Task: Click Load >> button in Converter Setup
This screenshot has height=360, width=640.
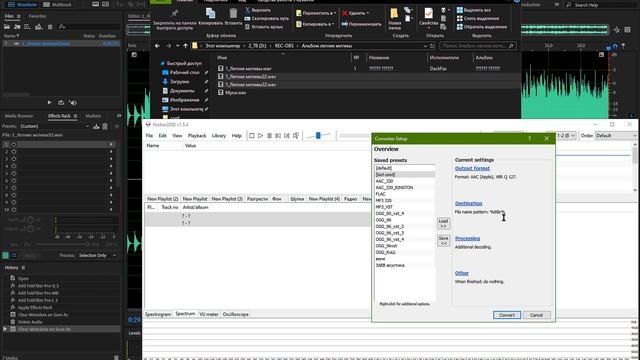Action: point(443,223)
